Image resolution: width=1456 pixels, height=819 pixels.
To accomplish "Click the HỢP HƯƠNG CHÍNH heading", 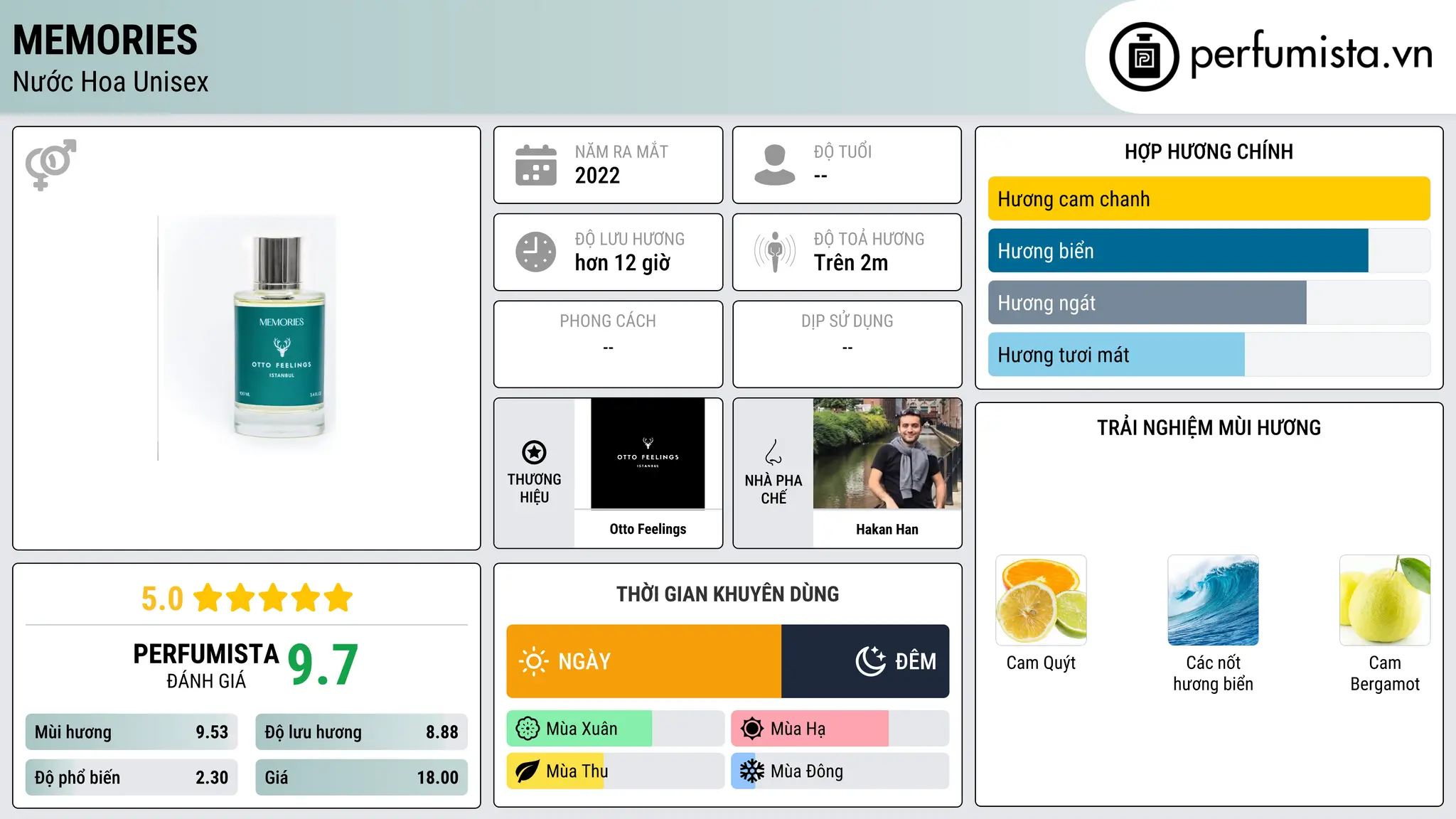I will click(1209, 151).
